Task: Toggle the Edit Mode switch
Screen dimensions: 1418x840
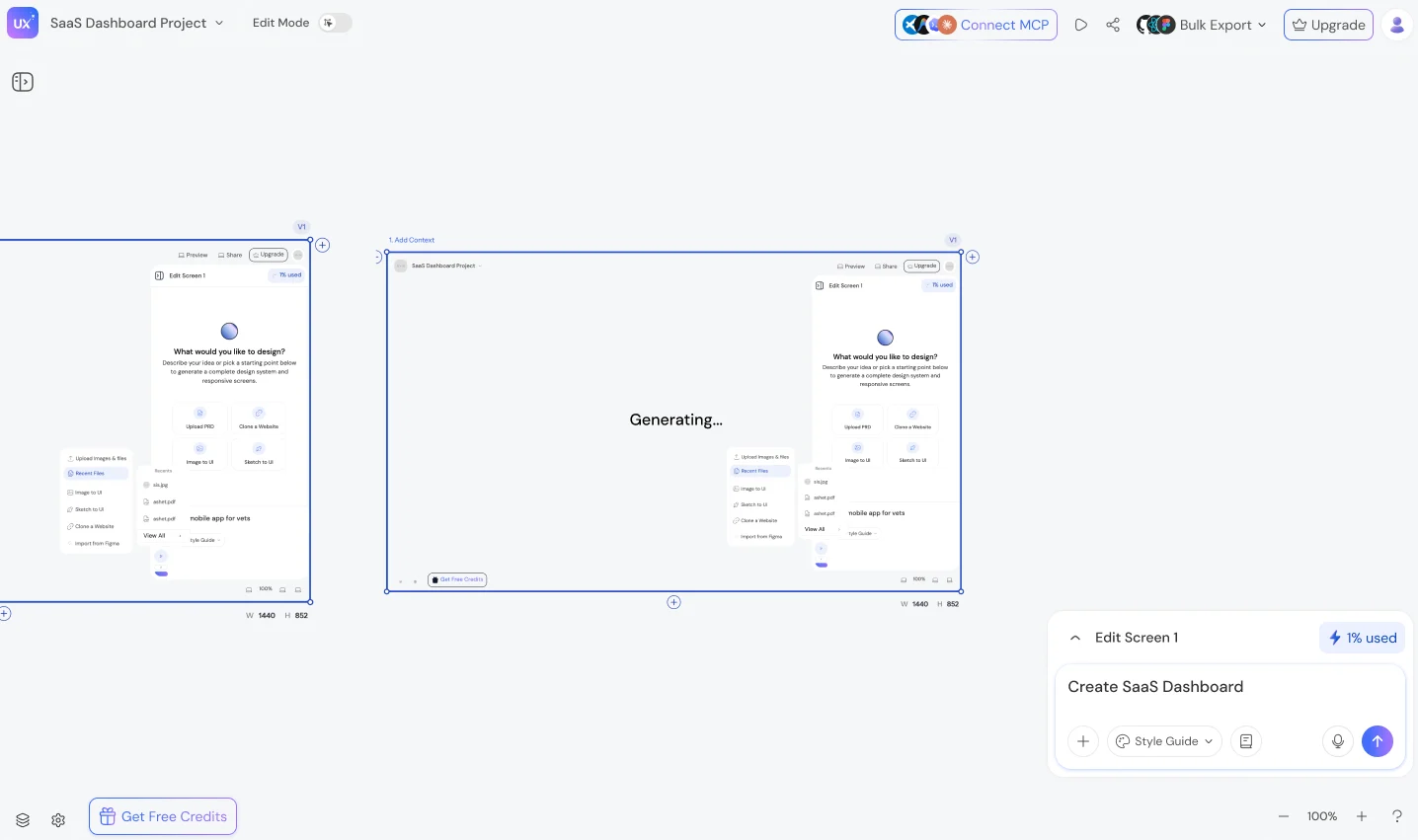Action: tap(335, 23)
